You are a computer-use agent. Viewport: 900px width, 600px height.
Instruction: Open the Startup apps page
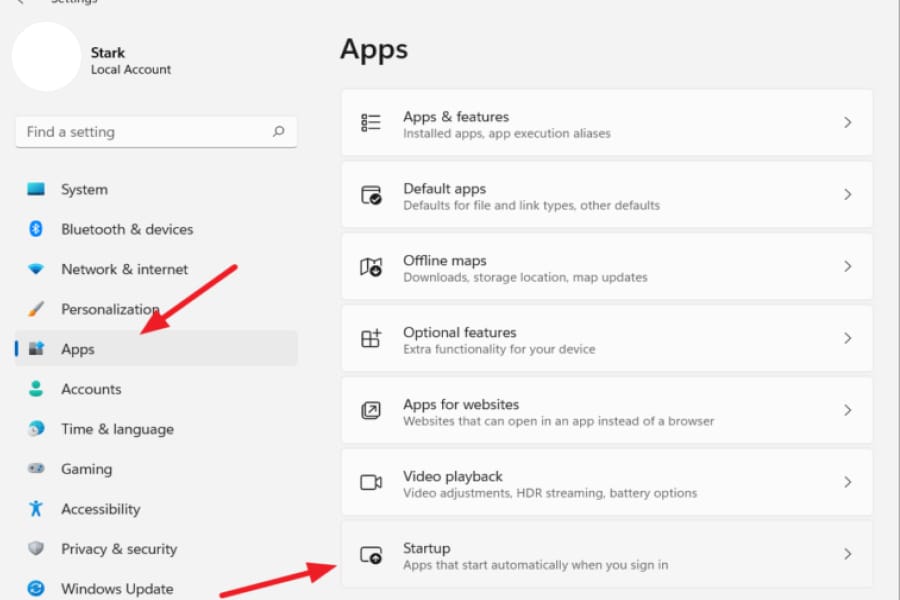click(607, 554)
